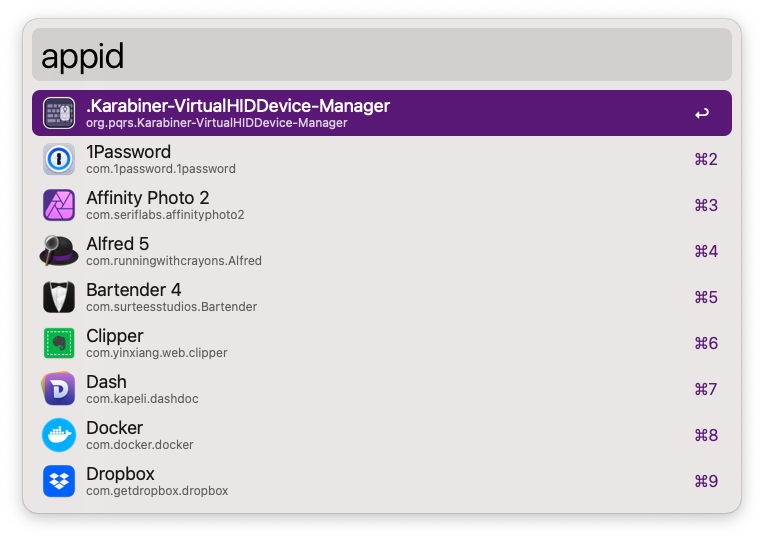Choose the Dropbox result title
The image size is (764, 540).
pyautogui.click(x=120, y=473)
